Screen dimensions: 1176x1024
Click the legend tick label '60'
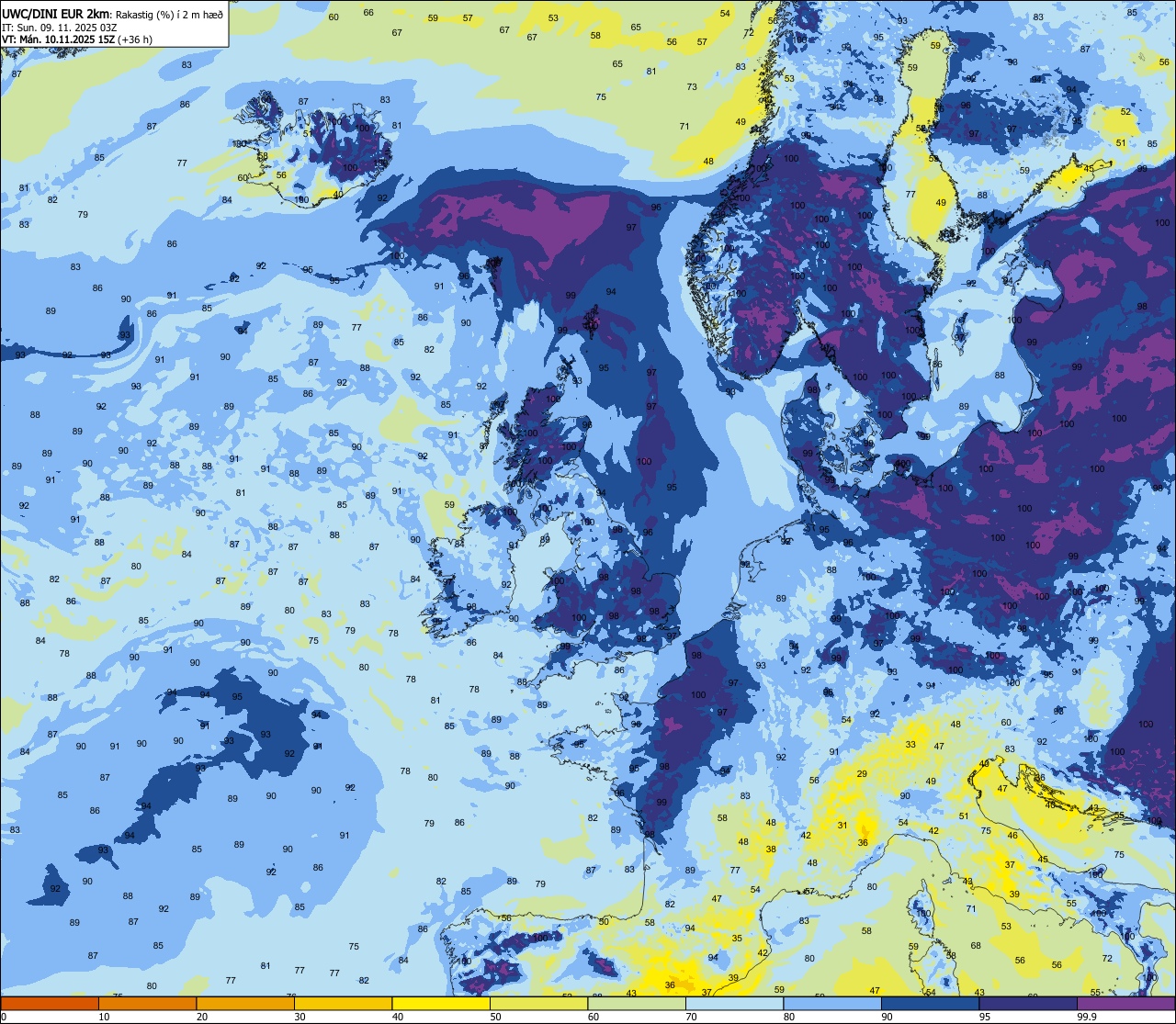[x=594, y=1017]
